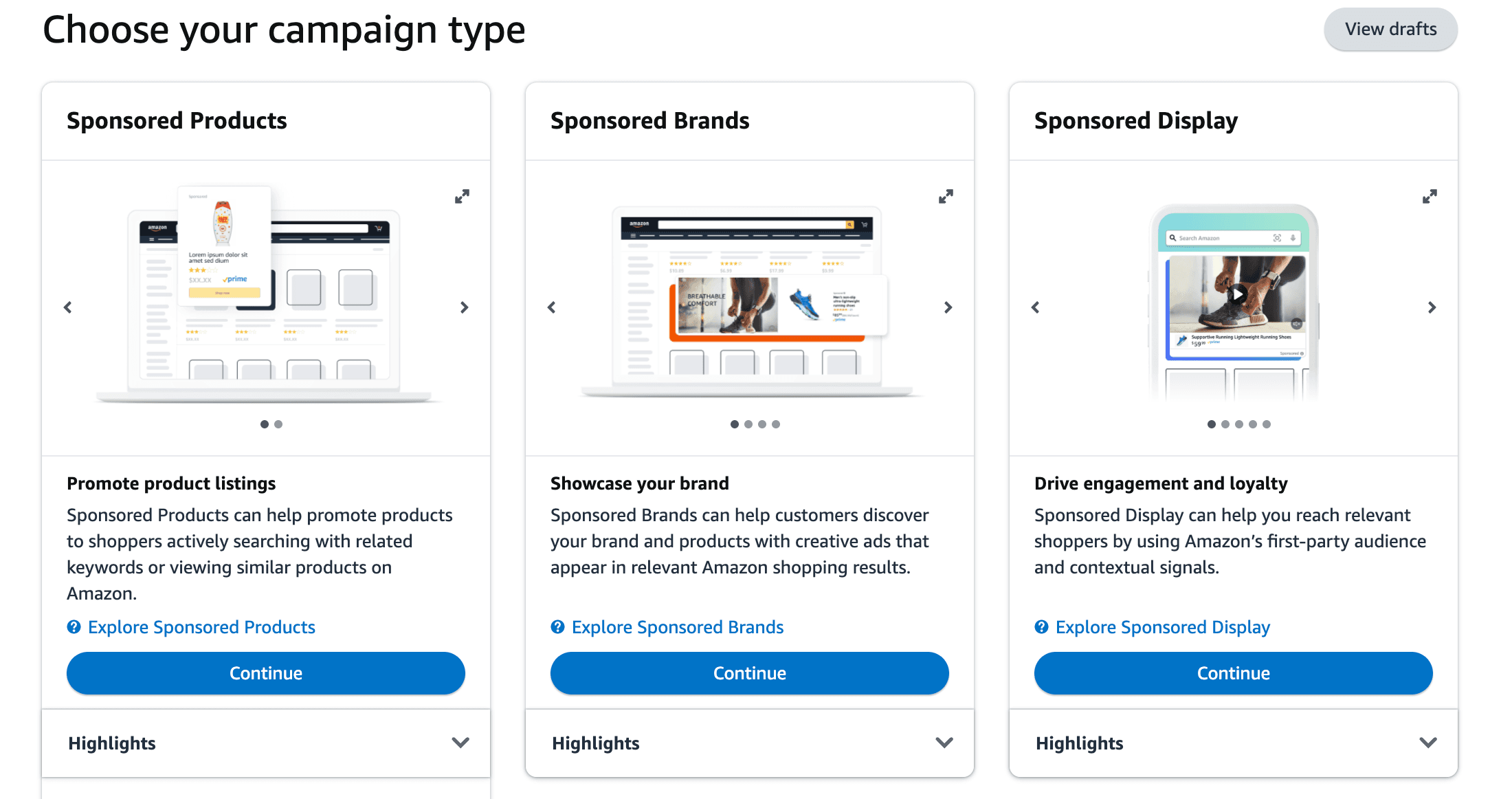Viewport: 1512px width, 799px height.
Task: Select last dot in Sponsored Brands carousel
Action: [776, 424]
